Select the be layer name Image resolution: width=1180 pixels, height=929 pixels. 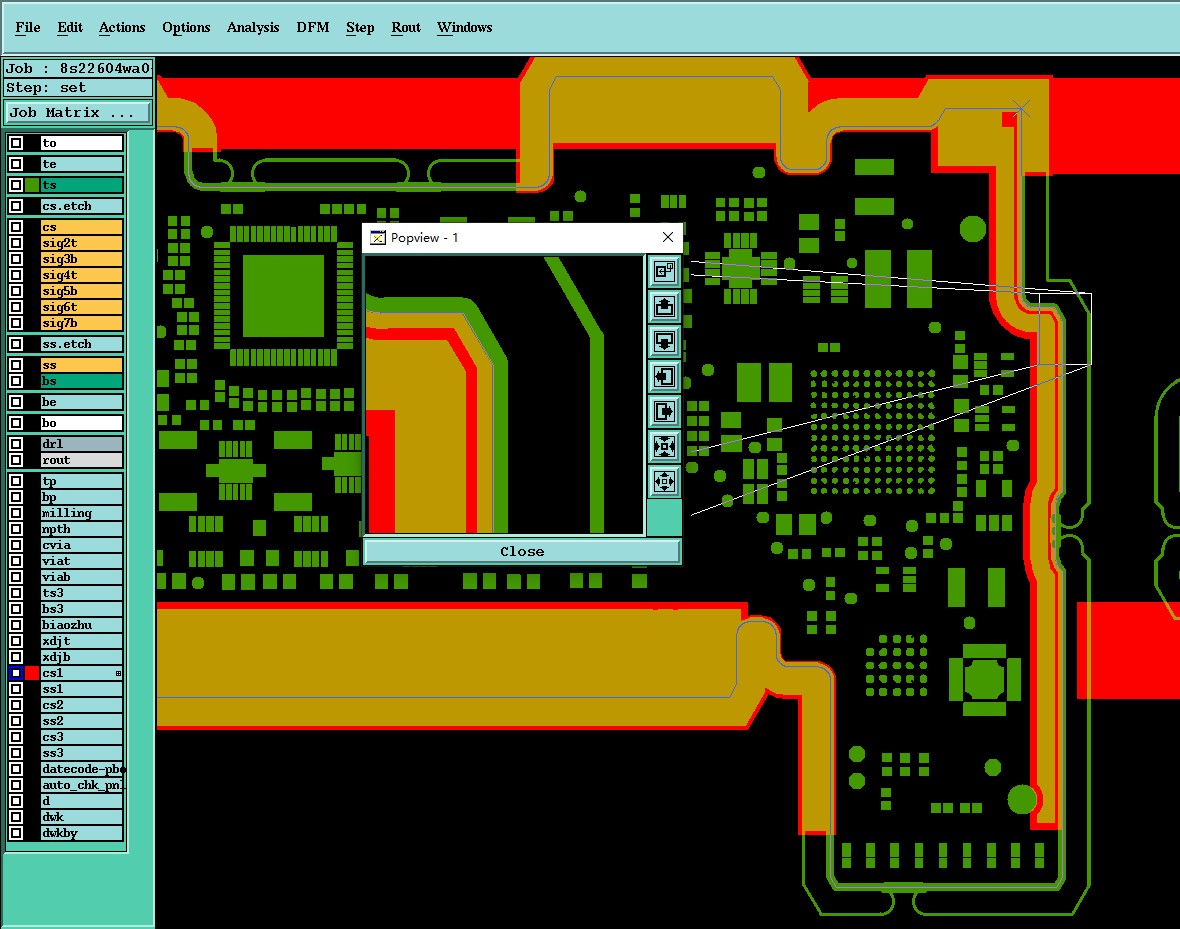(x=81, y=402)
